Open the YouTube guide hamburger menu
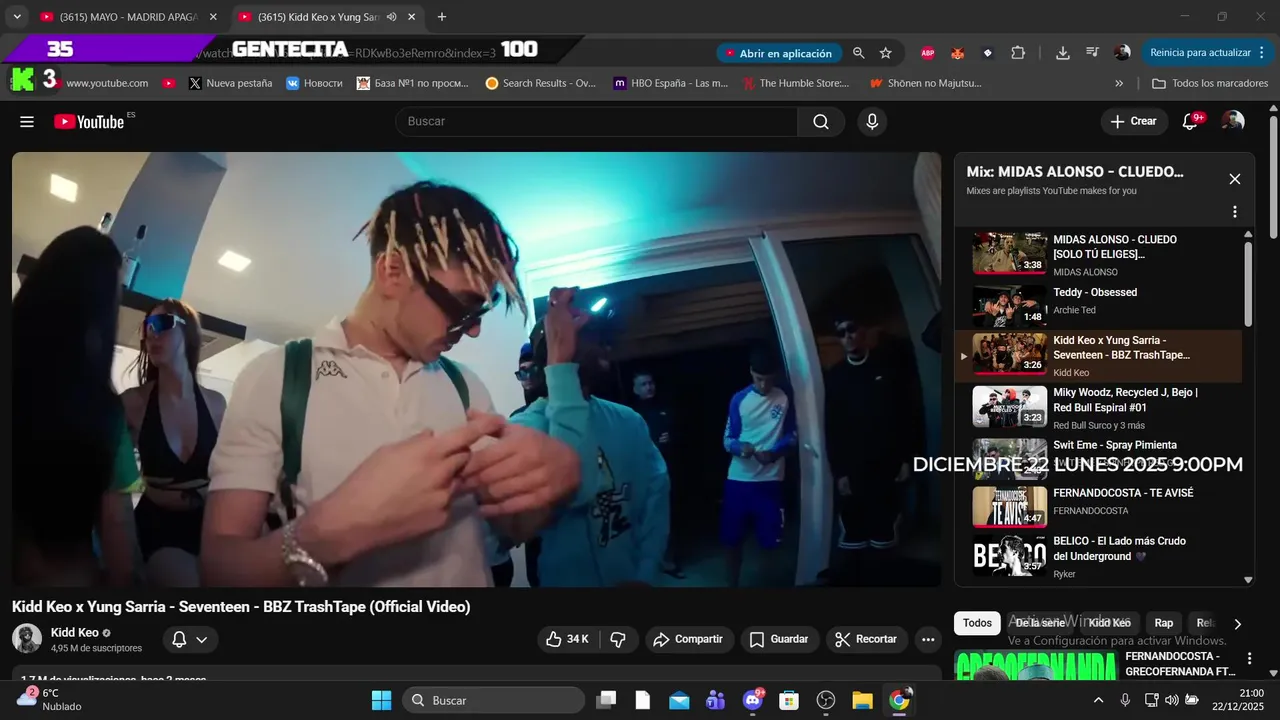 pos(27,121)
